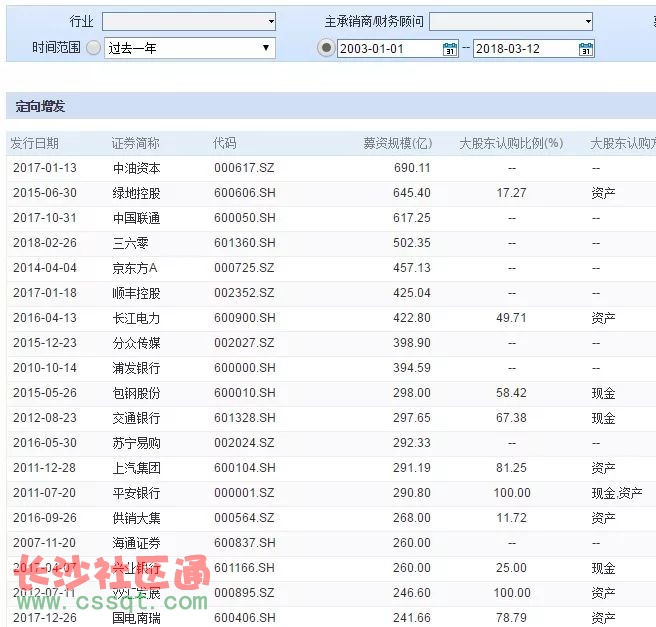Image resolution: width=656 pixels, height=627 pixels.
Task: Select the custom date range radio button
Action: [326, 48]
